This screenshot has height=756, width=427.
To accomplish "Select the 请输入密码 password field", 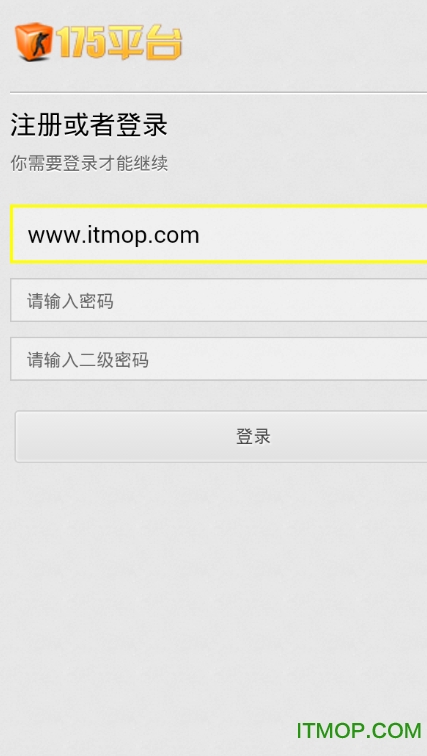I will (219, 300).
